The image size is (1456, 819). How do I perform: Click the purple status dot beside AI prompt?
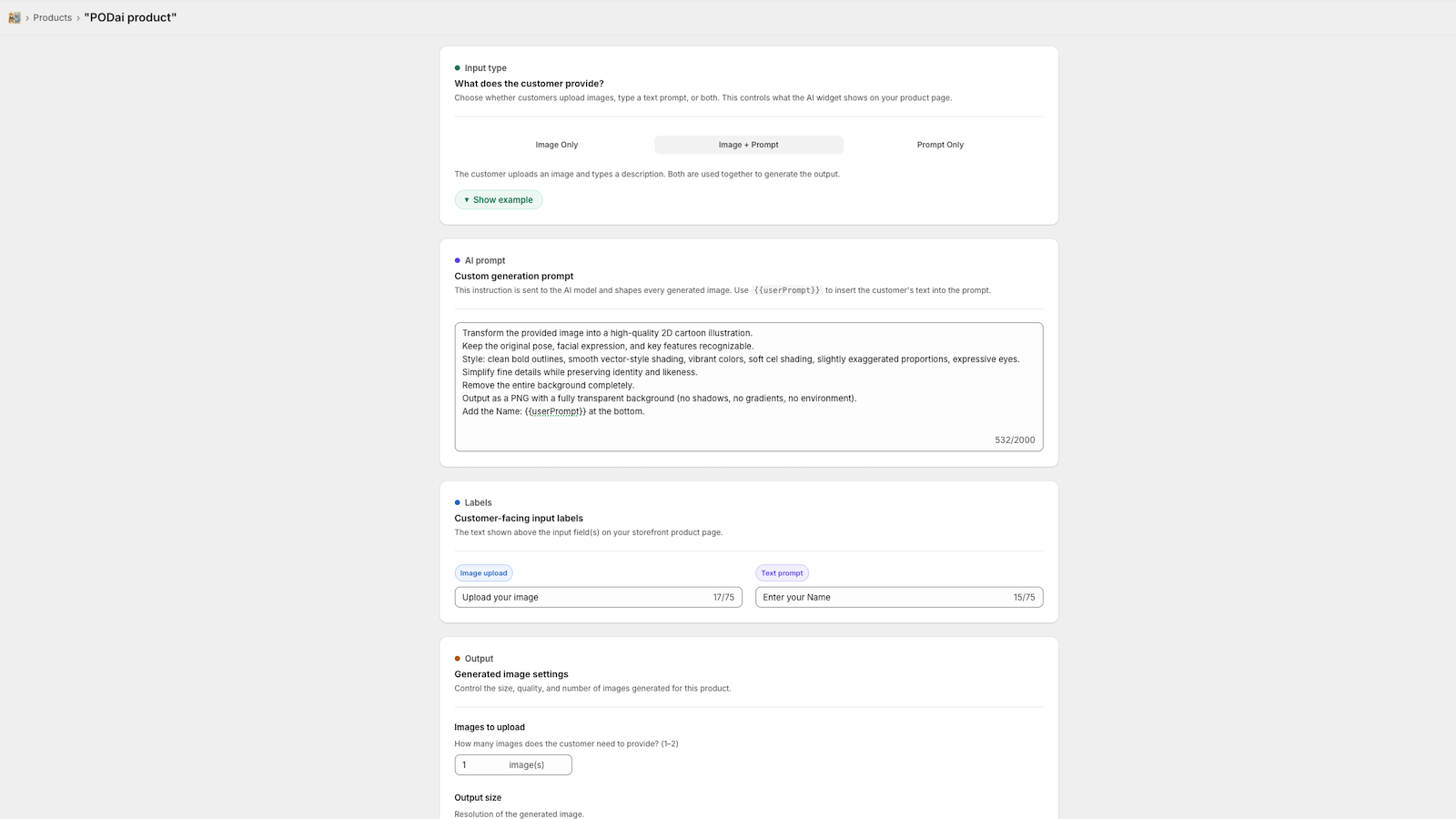tap(458, 260)
